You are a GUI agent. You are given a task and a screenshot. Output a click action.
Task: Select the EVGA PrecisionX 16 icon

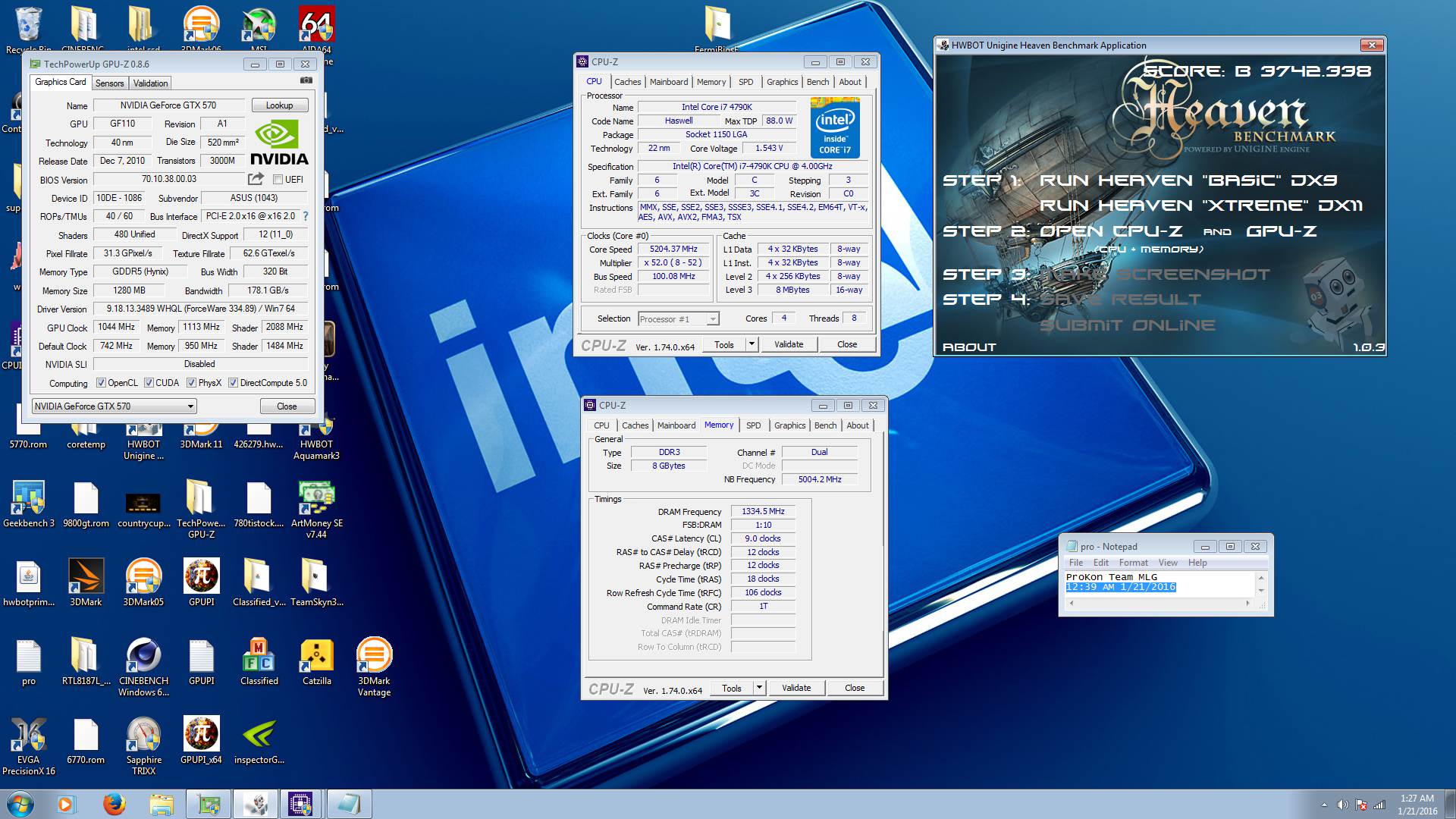tap(28, 746)
